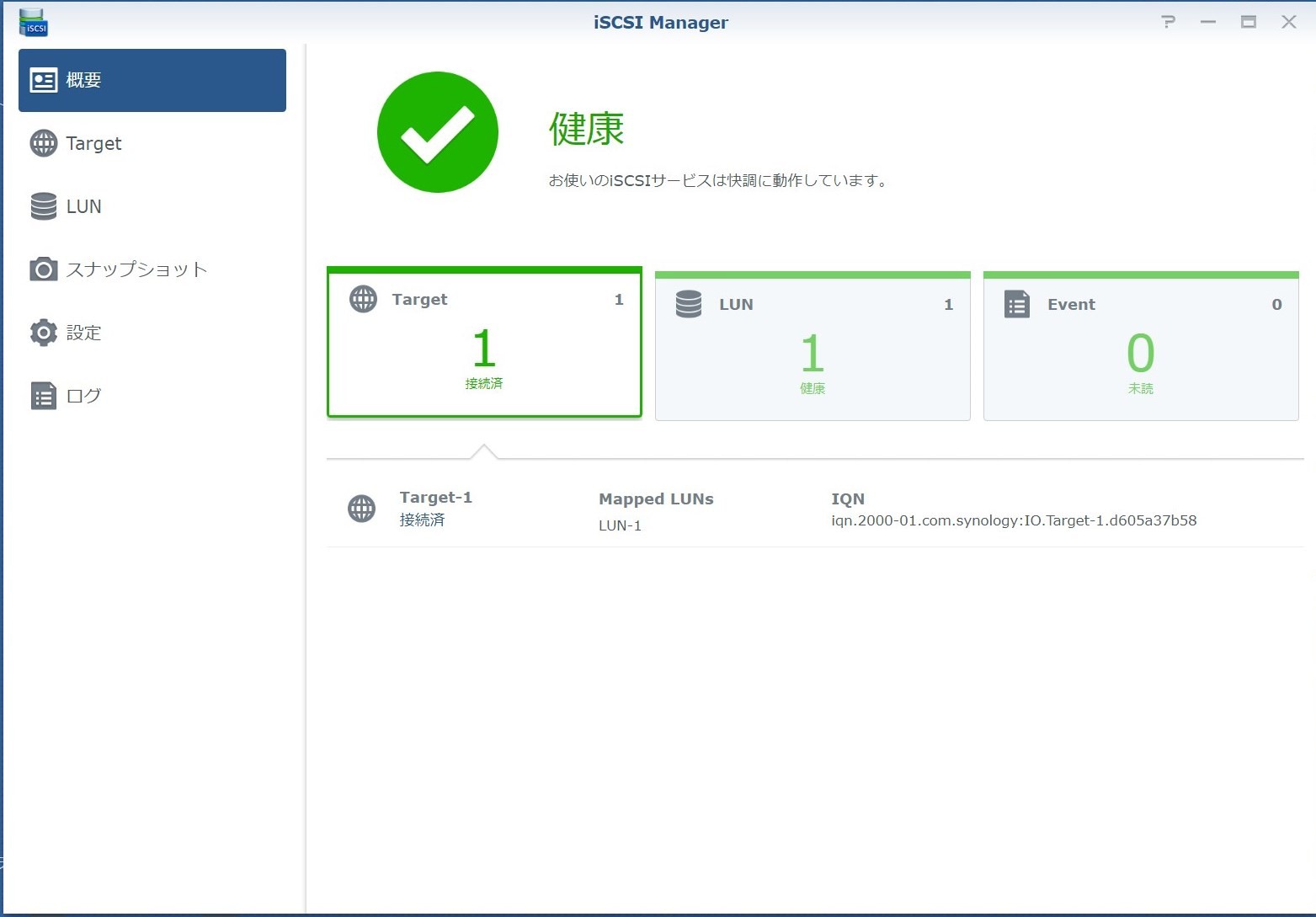
Task: Click the globe icon in Target card
Action: point(363,299)
